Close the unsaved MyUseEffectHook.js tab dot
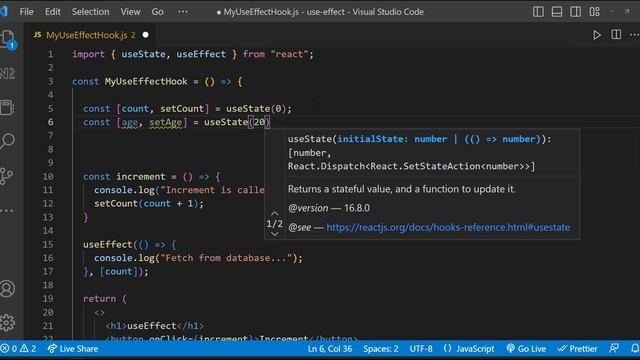This screenshot has width=640, height=360. 146,35
